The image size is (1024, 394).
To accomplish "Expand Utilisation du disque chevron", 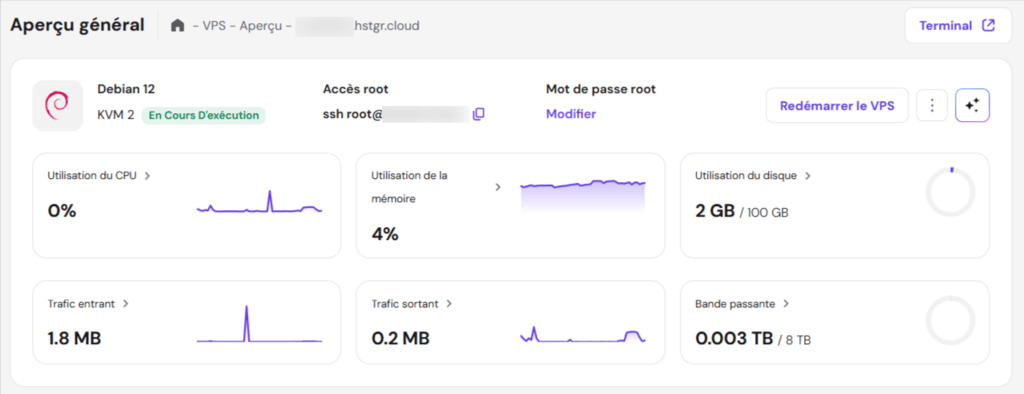I will pyautogui.click(x=808, y=176).
